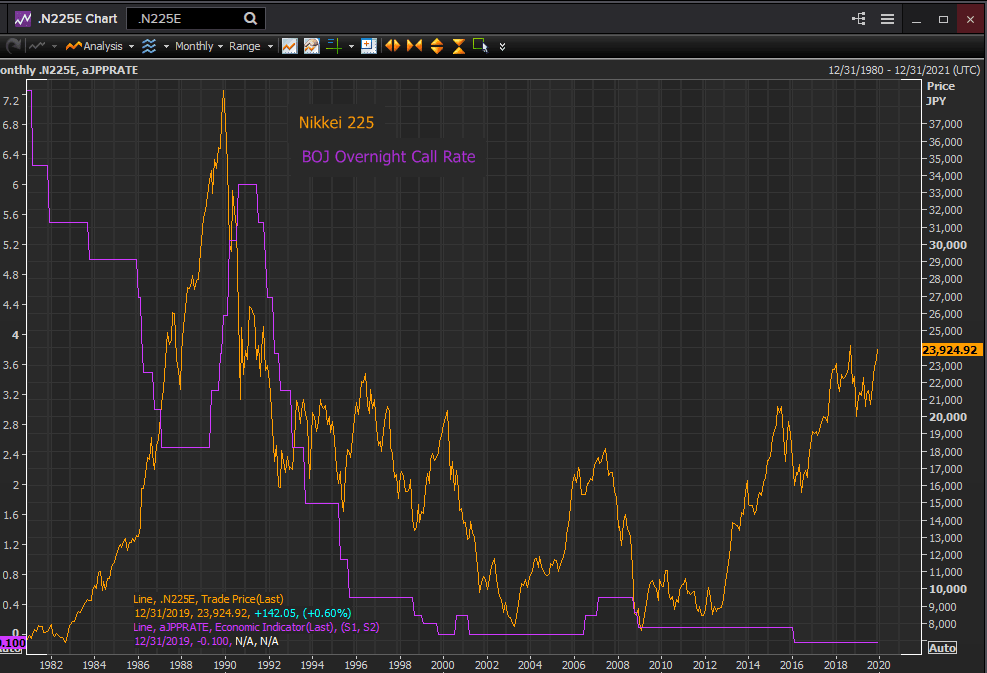The width and height of the screenshot is (987, 673).
Task: Click the expand vertical scale arrows icon
Action: click(x=437, y=46)
